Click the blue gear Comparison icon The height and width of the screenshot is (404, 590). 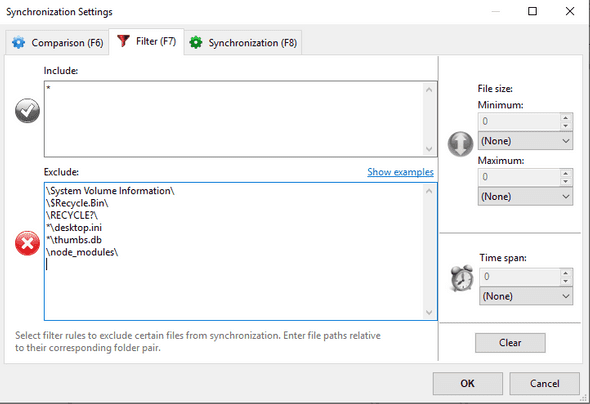click(18, 43)
